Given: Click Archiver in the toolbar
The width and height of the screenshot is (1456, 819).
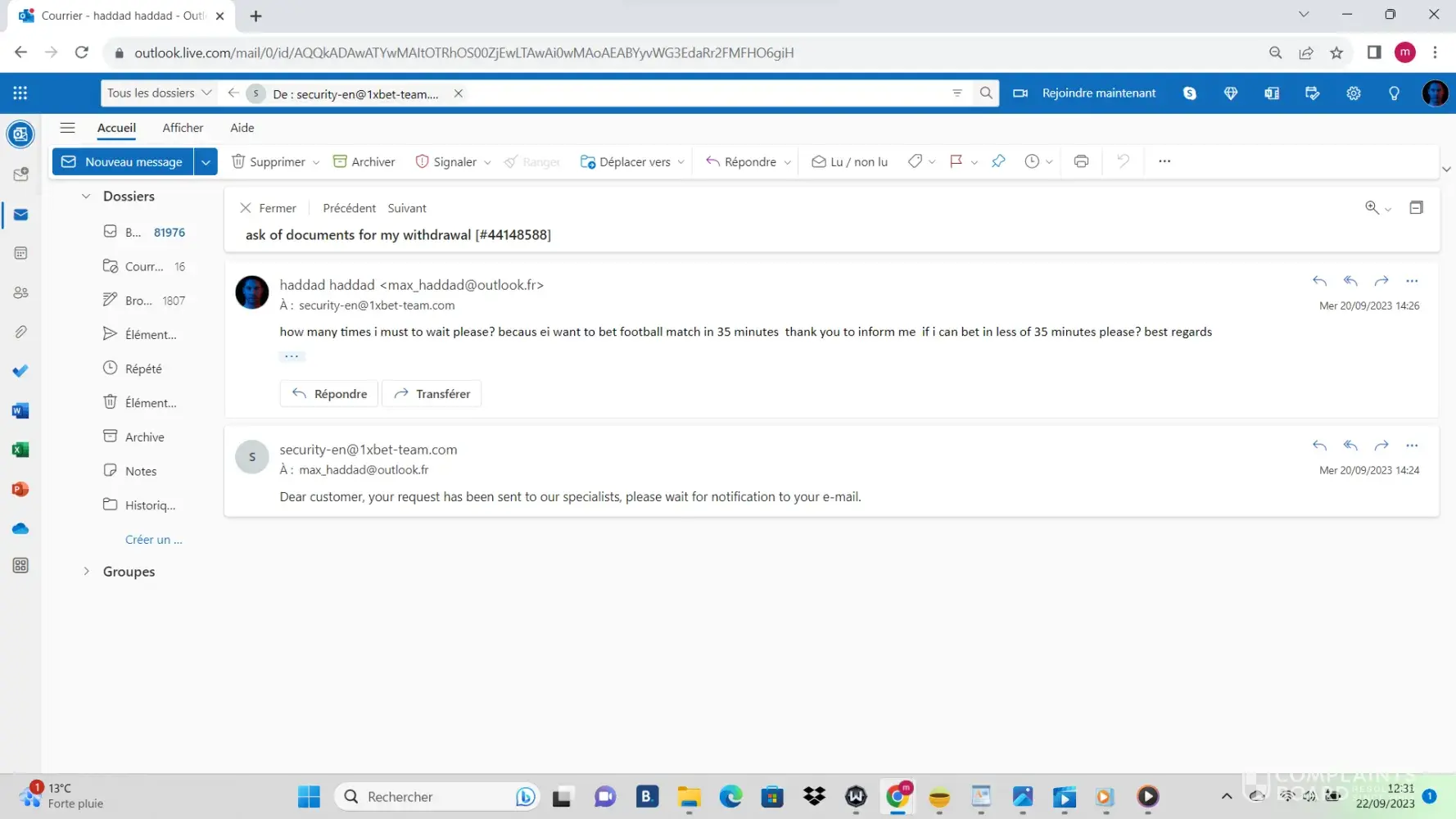Looking at the screenshot, I should (364, 162).
